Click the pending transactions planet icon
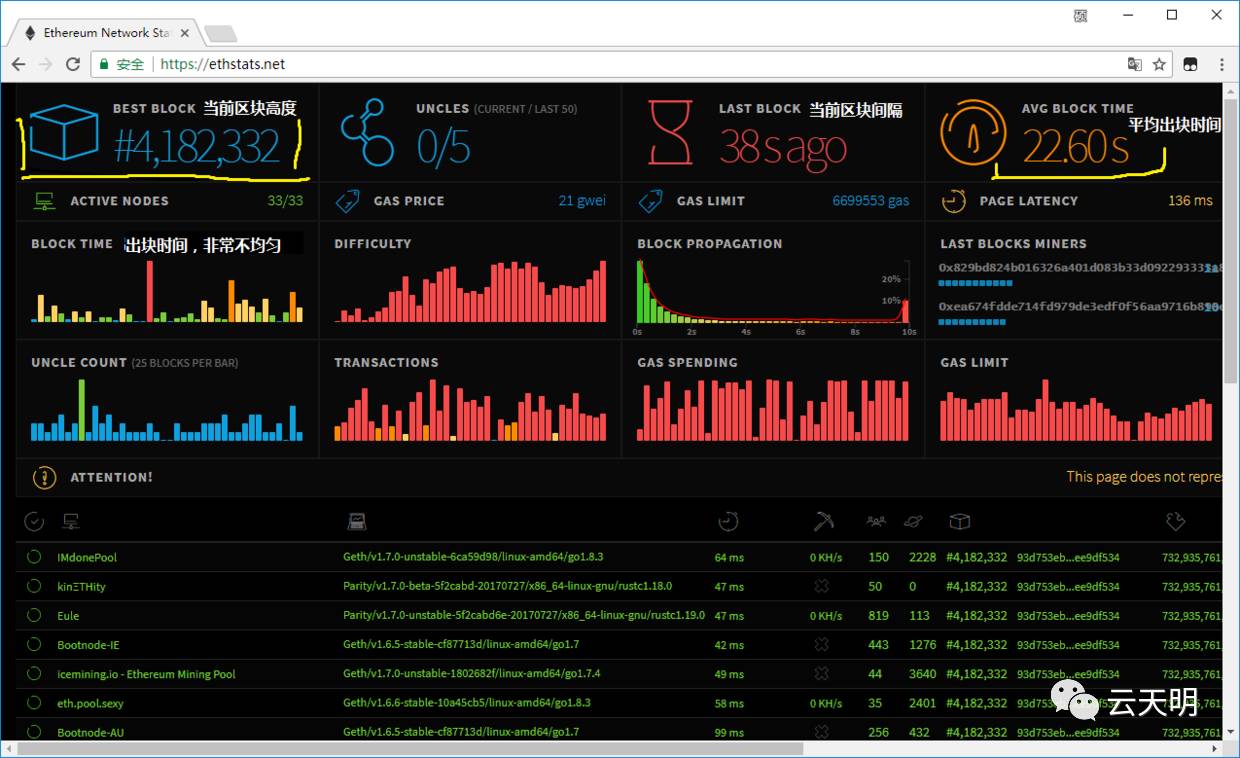 pos(913,521)
